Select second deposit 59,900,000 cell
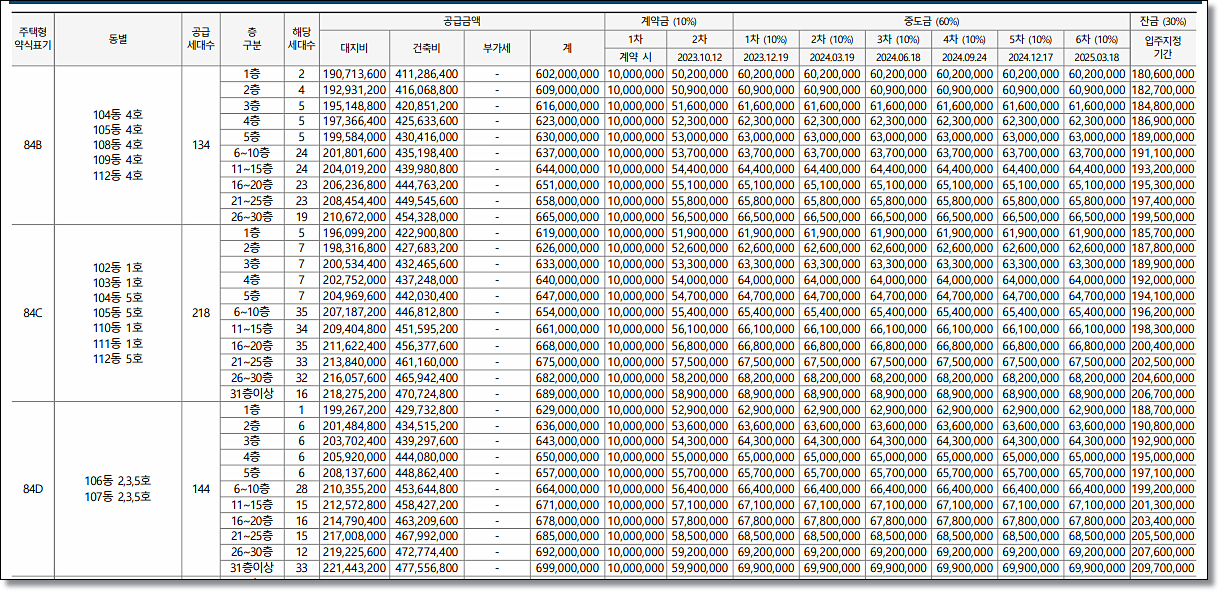This screenshot has width=1220, height=592. (x=699, y=568)
